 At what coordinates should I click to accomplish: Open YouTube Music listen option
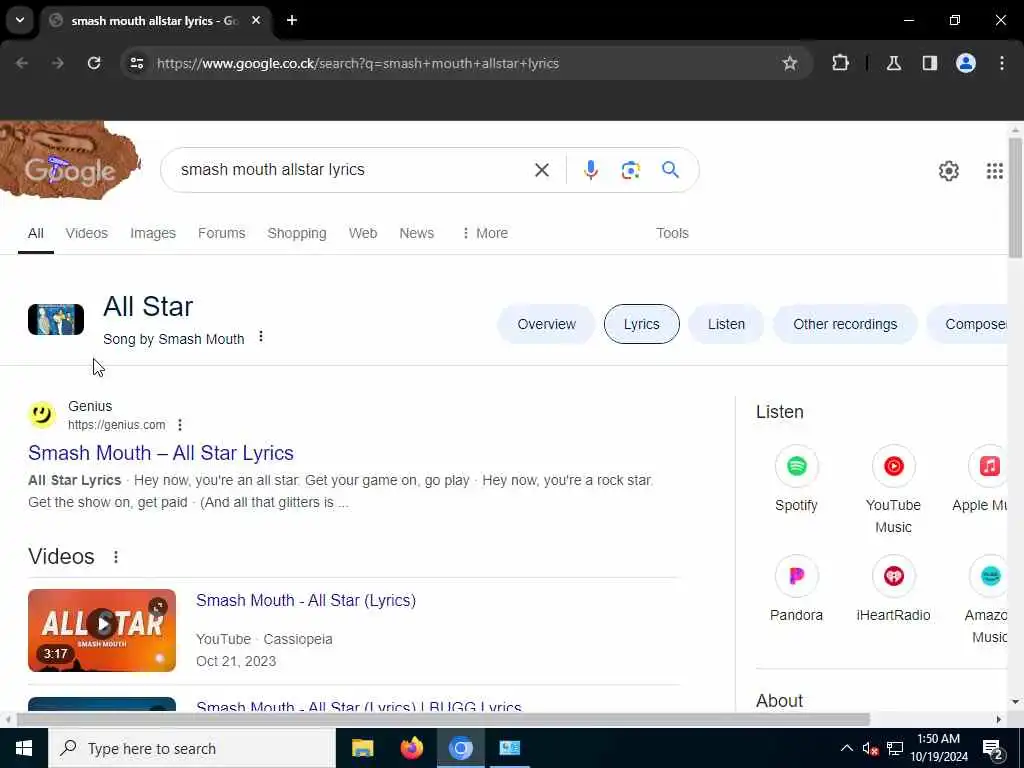coord(893,490)
